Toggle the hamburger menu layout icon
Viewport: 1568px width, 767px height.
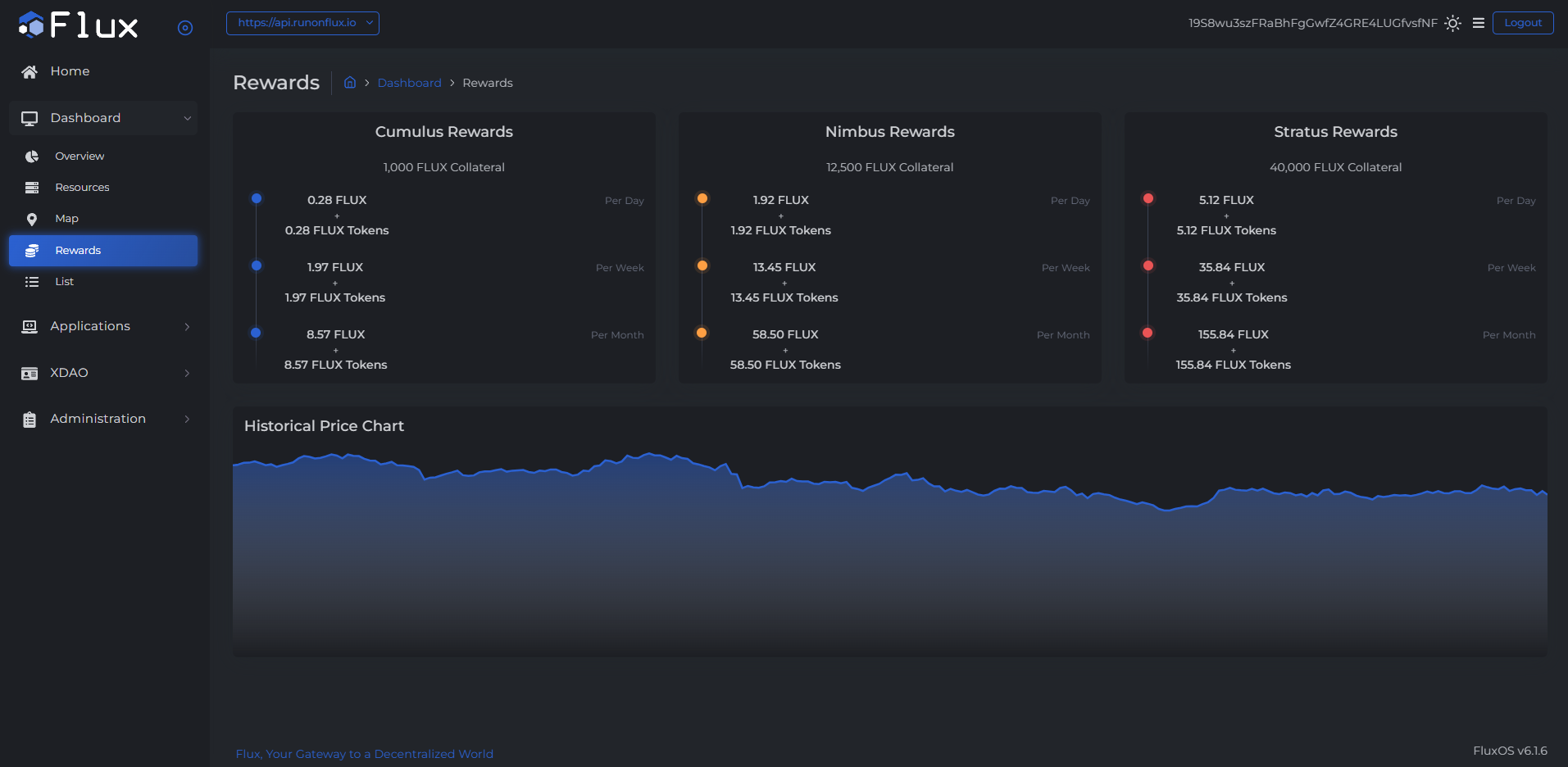(1479, 23)
